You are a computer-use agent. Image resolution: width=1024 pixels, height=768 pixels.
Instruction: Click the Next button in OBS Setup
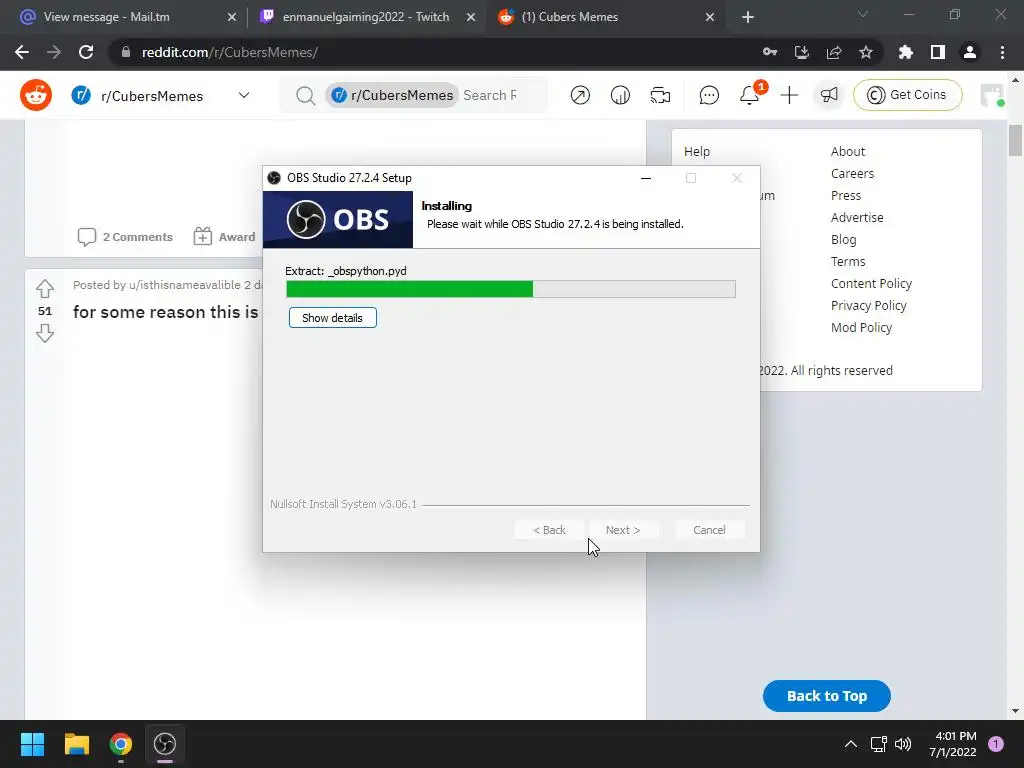622,530
